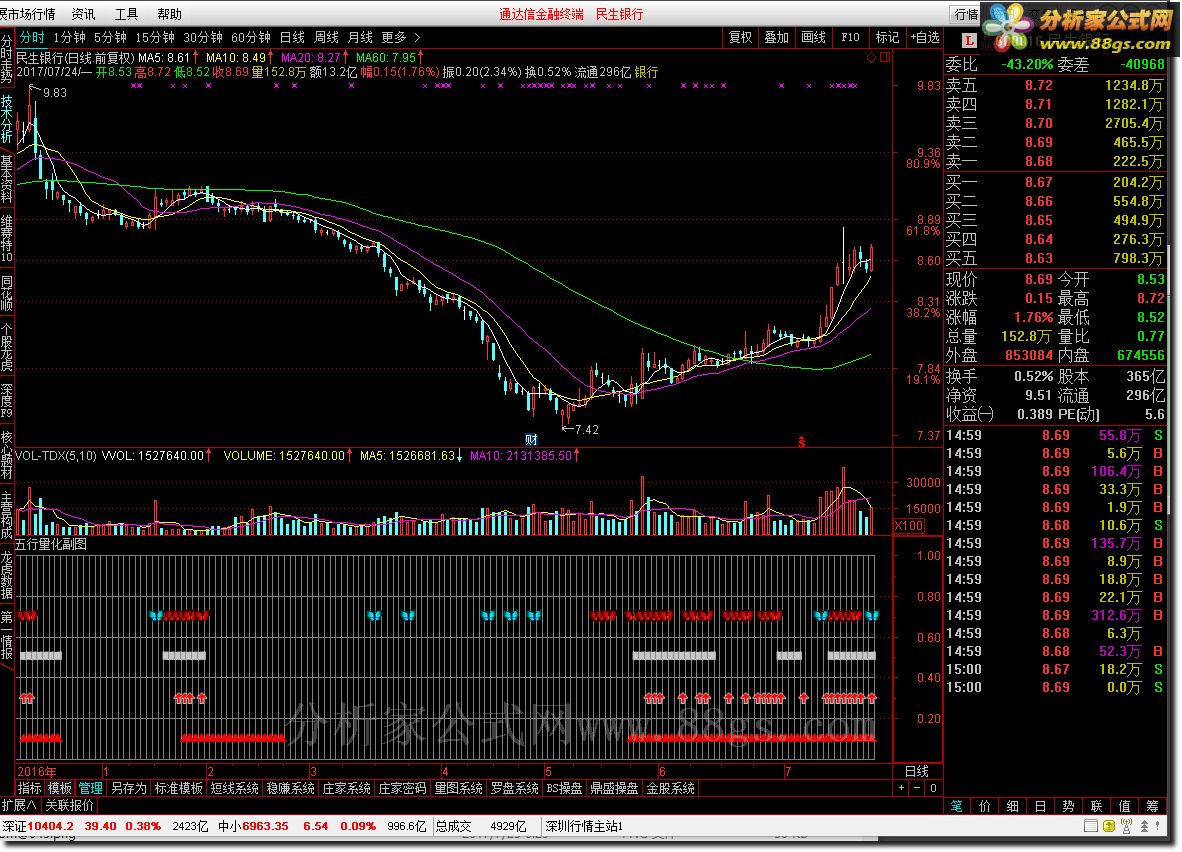This screenshot has height=852, width=1182.
Task: Click the X100 volume scale label
Action: (909, 526)
